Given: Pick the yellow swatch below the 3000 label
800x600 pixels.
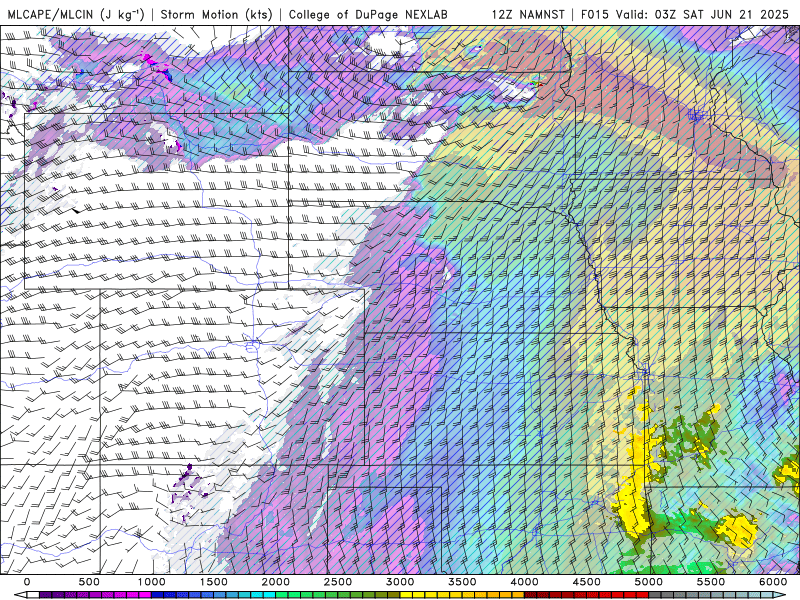Looking at the screenshot, I should click(406, 595).
